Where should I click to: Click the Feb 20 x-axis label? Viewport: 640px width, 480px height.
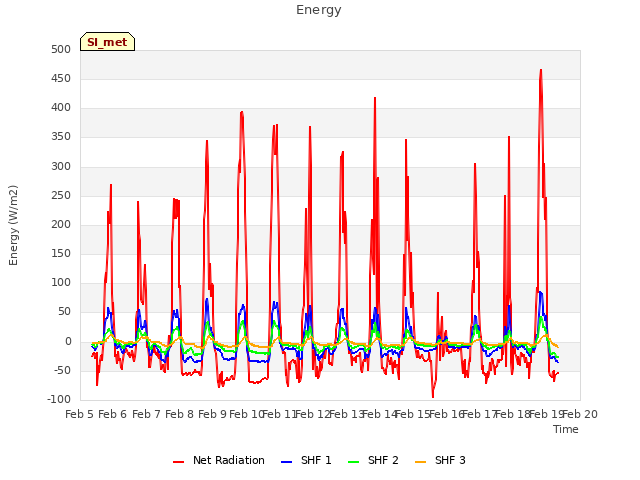580,415
